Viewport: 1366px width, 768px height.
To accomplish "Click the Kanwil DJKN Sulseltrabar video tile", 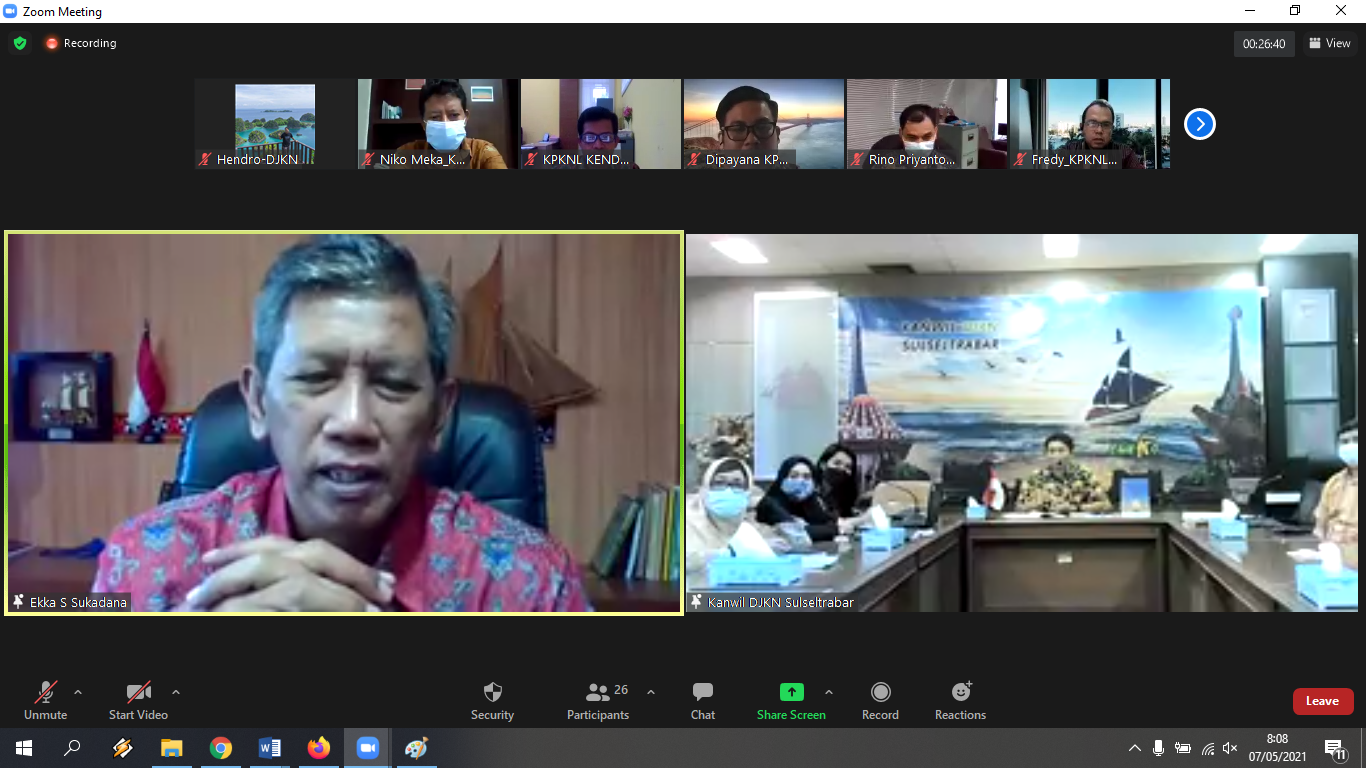I will [1021, 422].
